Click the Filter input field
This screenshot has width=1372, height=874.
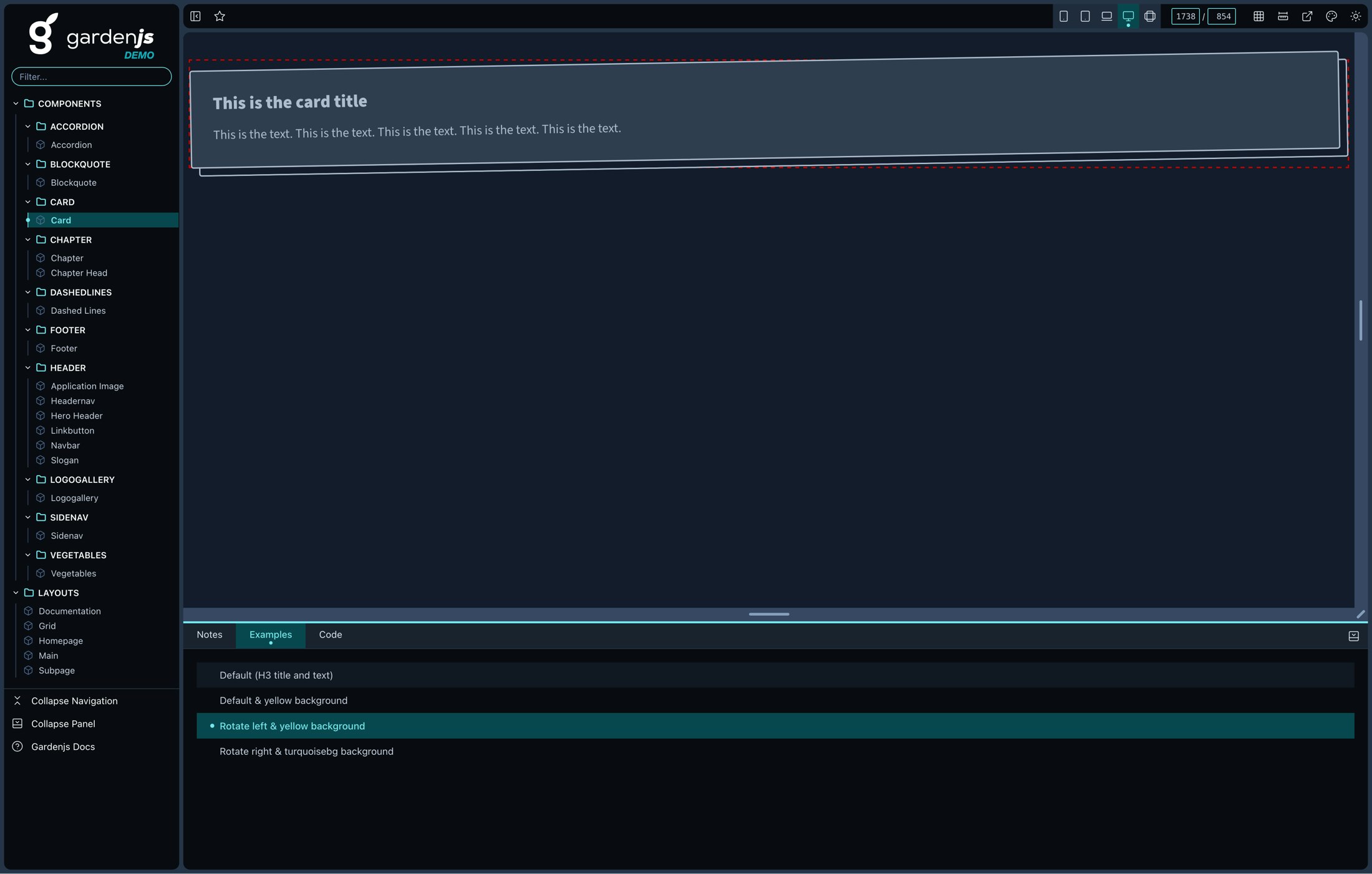(x=91, y=77)
